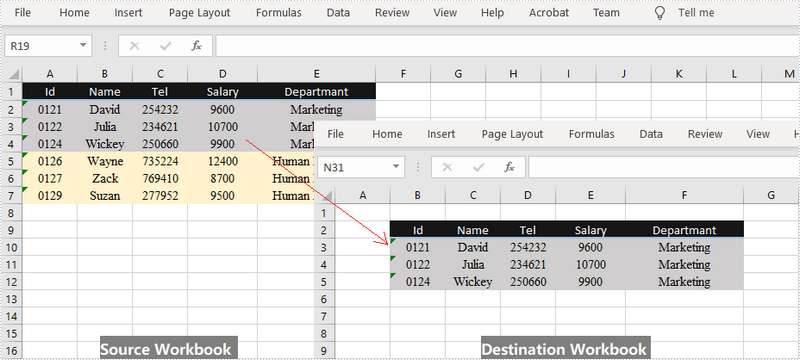Viewport: 800px width, 360px height.
Task: Open Formulas tab in destination workbook
Action: click(x=591, y=134)
